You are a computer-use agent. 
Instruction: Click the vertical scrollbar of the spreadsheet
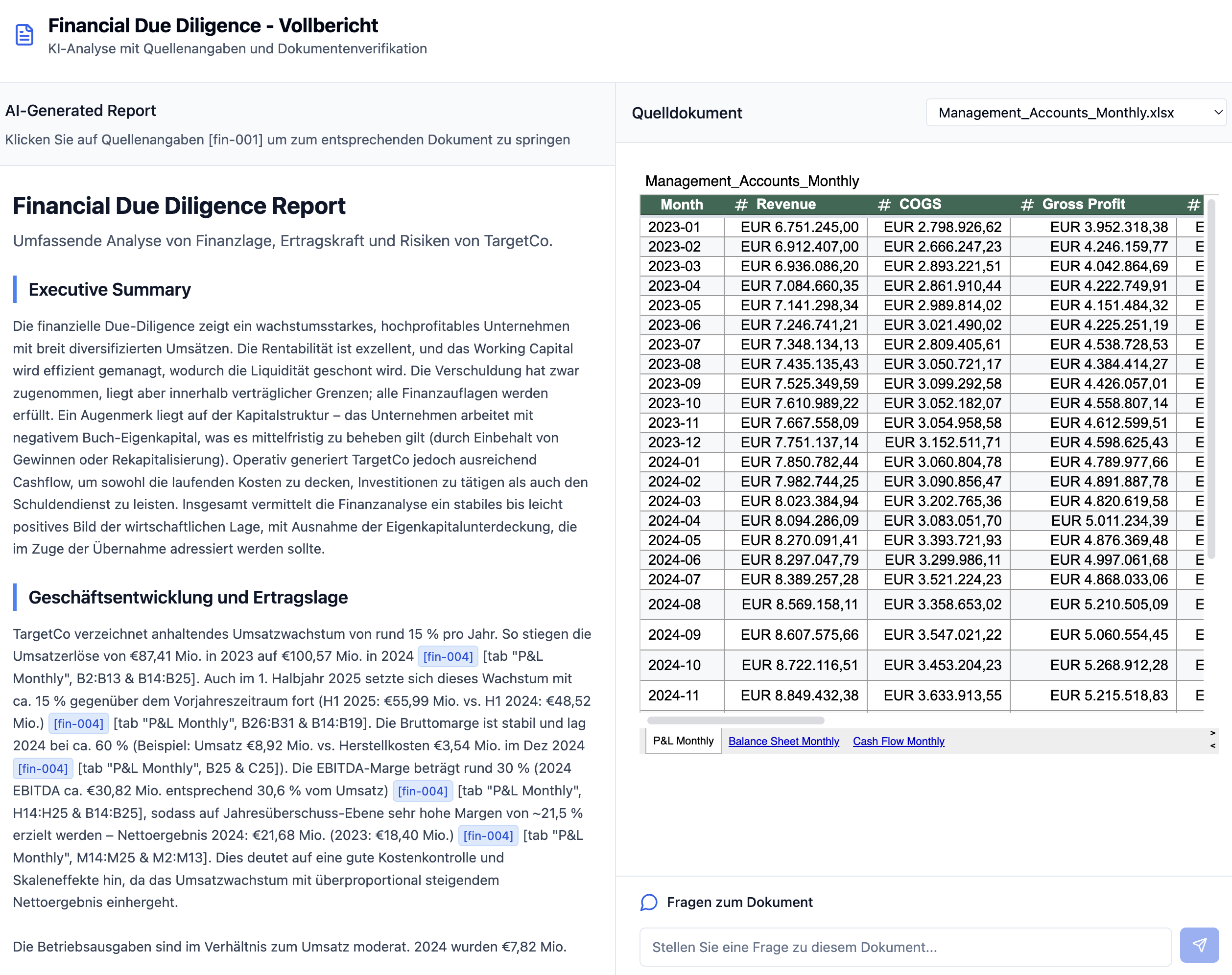(x=1210, y=377)
